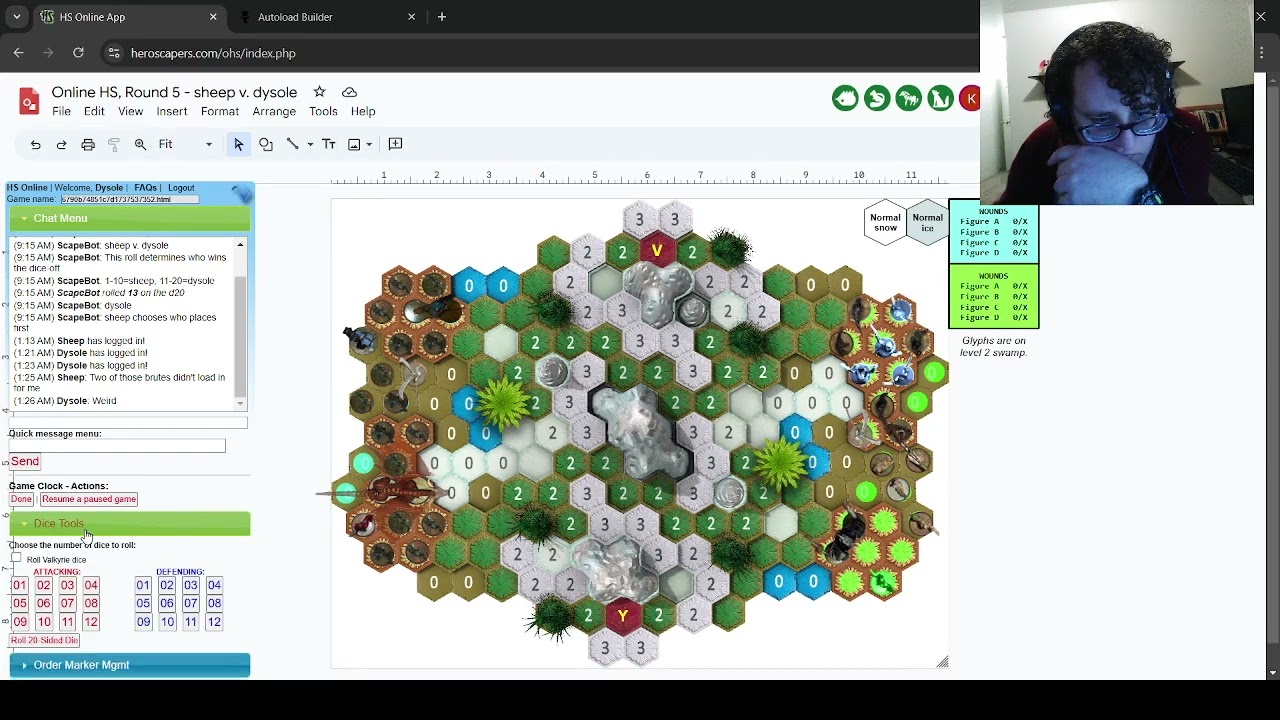This screenshot has width=1280, height=720.
Task: Click the Undo arrow in the toolbar
Action: pos(35,144)
